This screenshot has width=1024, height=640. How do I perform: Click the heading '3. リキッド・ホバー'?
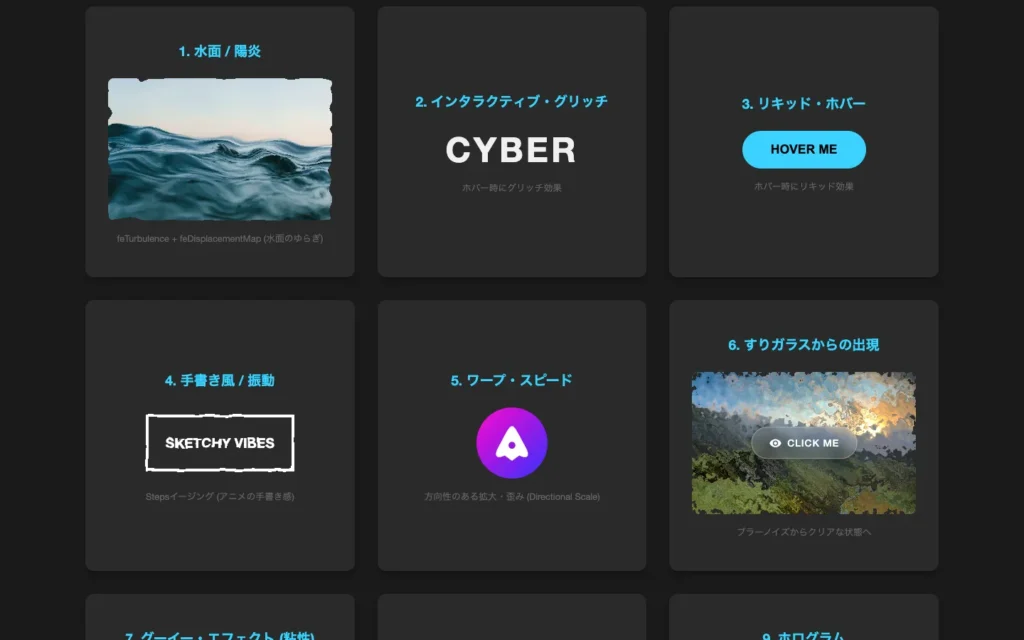point(803,104)
